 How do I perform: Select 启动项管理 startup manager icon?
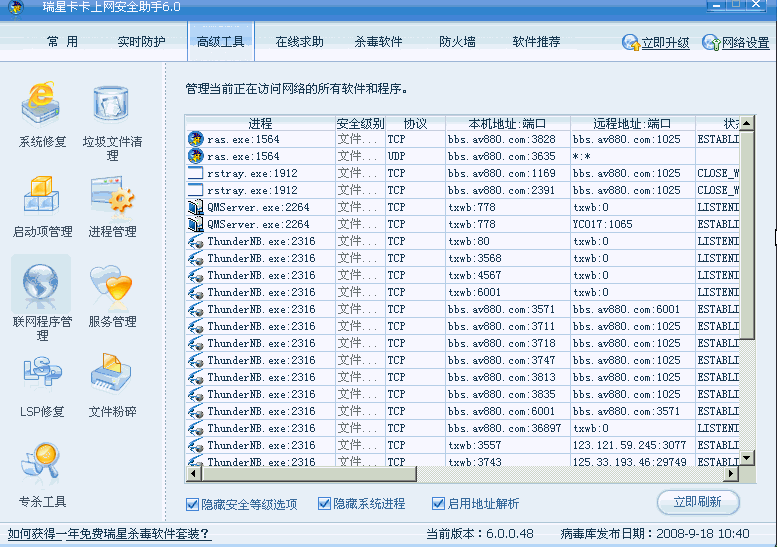point(42,196)
